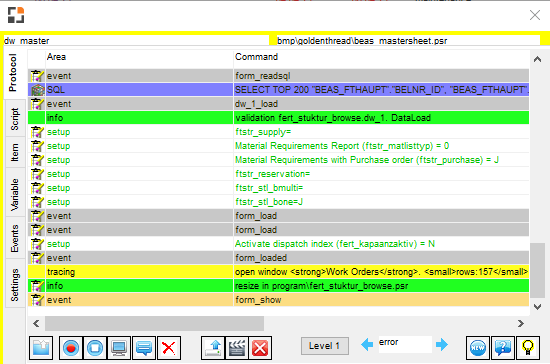This screenshot has height=364, width=550.
Task: Click the red boxed X cancel icon
Action: [260, 348]
